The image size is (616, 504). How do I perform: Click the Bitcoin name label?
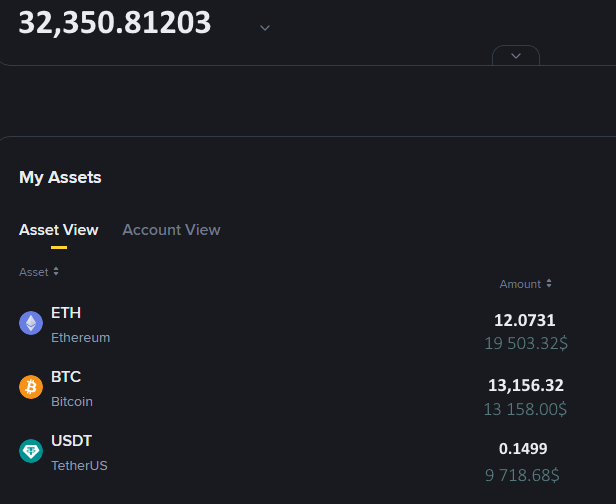coord(72,402)
